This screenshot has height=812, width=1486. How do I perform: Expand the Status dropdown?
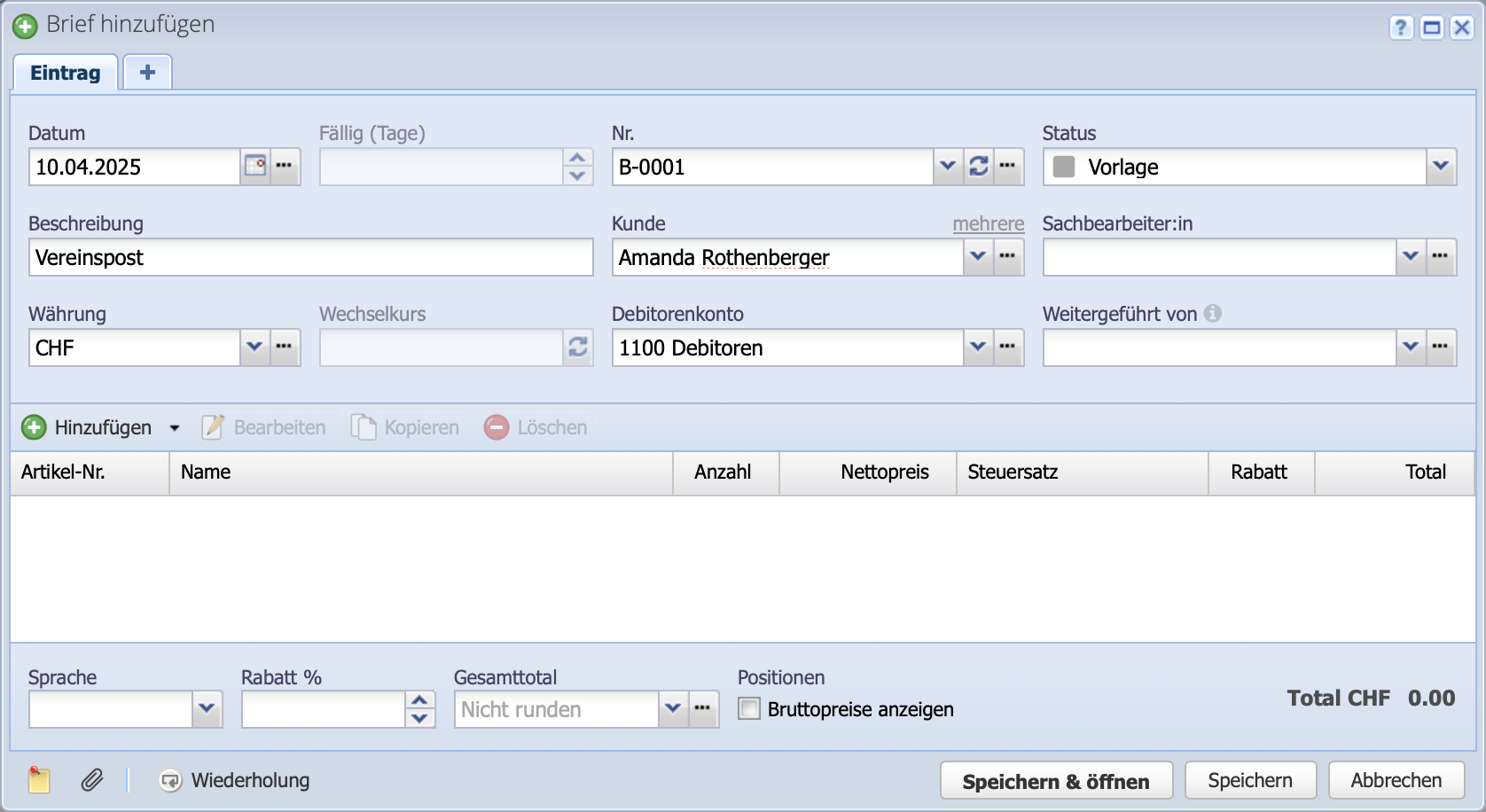point(1441,167)
